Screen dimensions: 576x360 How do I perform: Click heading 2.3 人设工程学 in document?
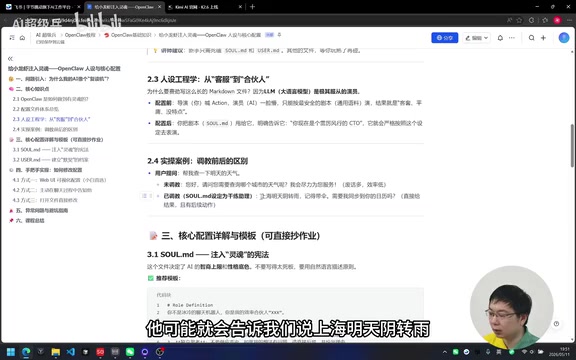tap(208, 79)
